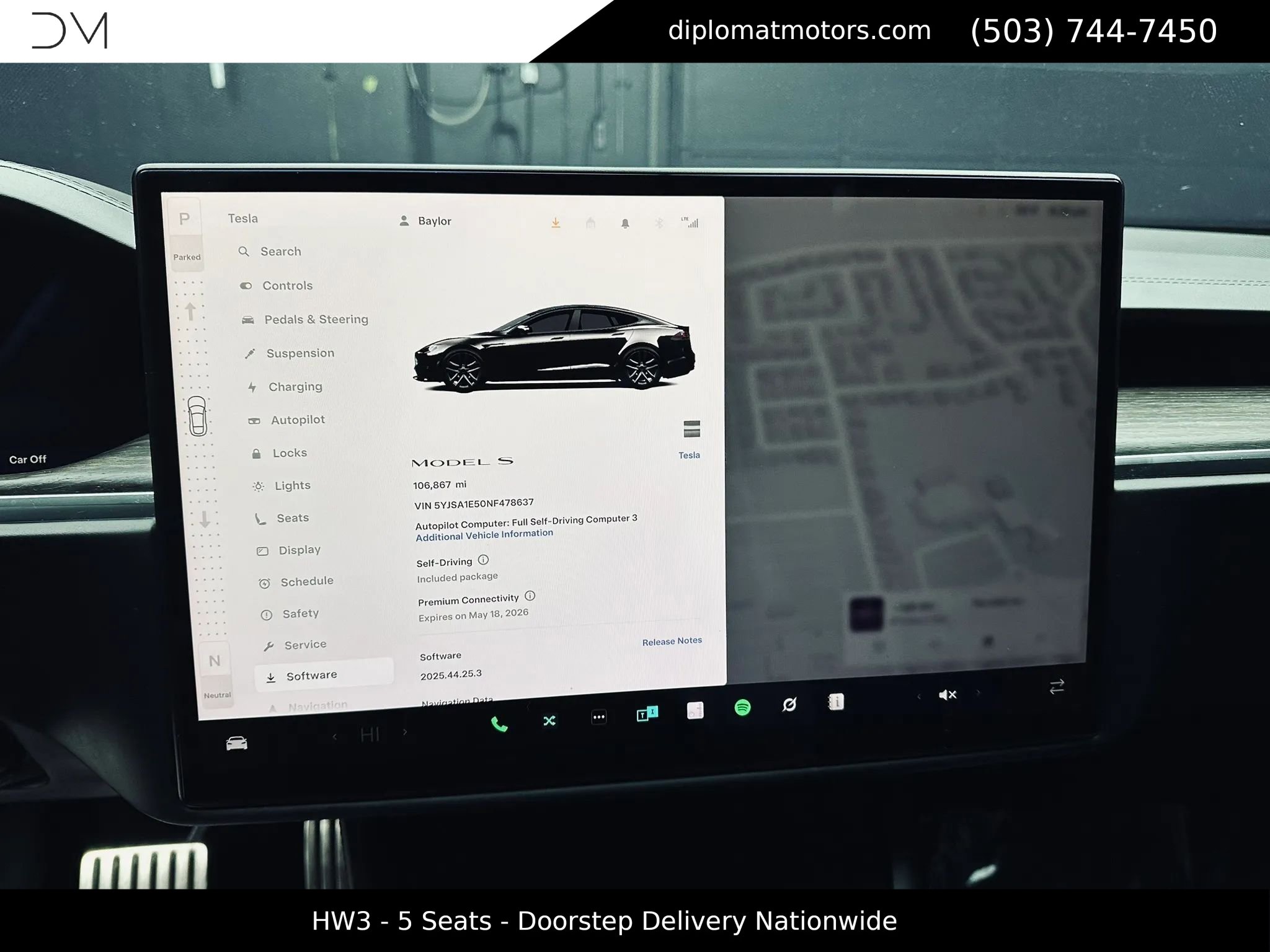Tap the 'Expires on May 18, 2026' text
This screenshot has height=952, width=1270.
pos(473,615)
